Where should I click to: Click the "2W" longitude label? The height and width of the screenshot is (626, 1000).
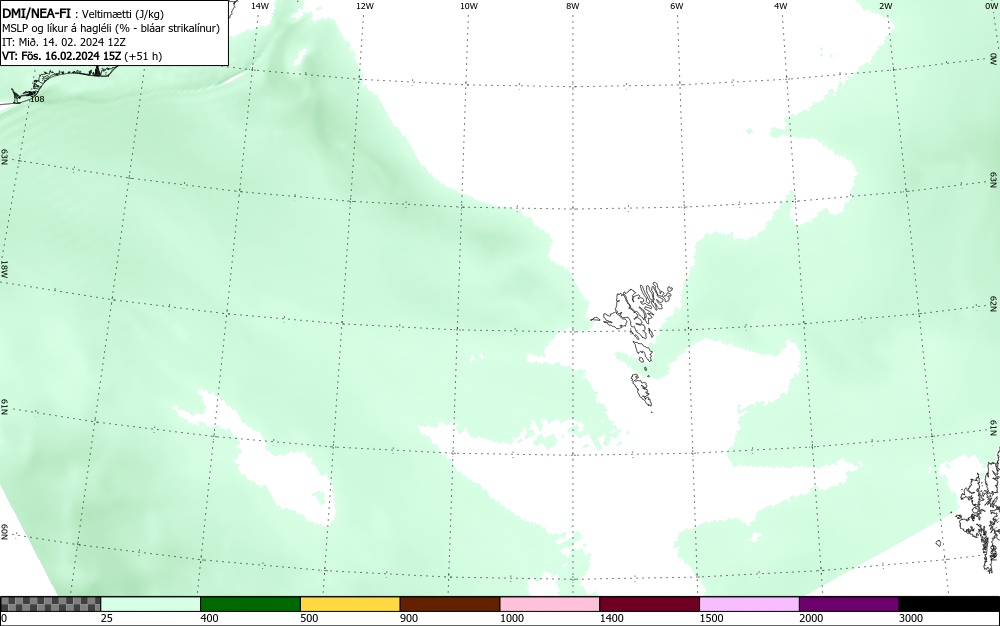pyautogui.click(x=886, y=6)
